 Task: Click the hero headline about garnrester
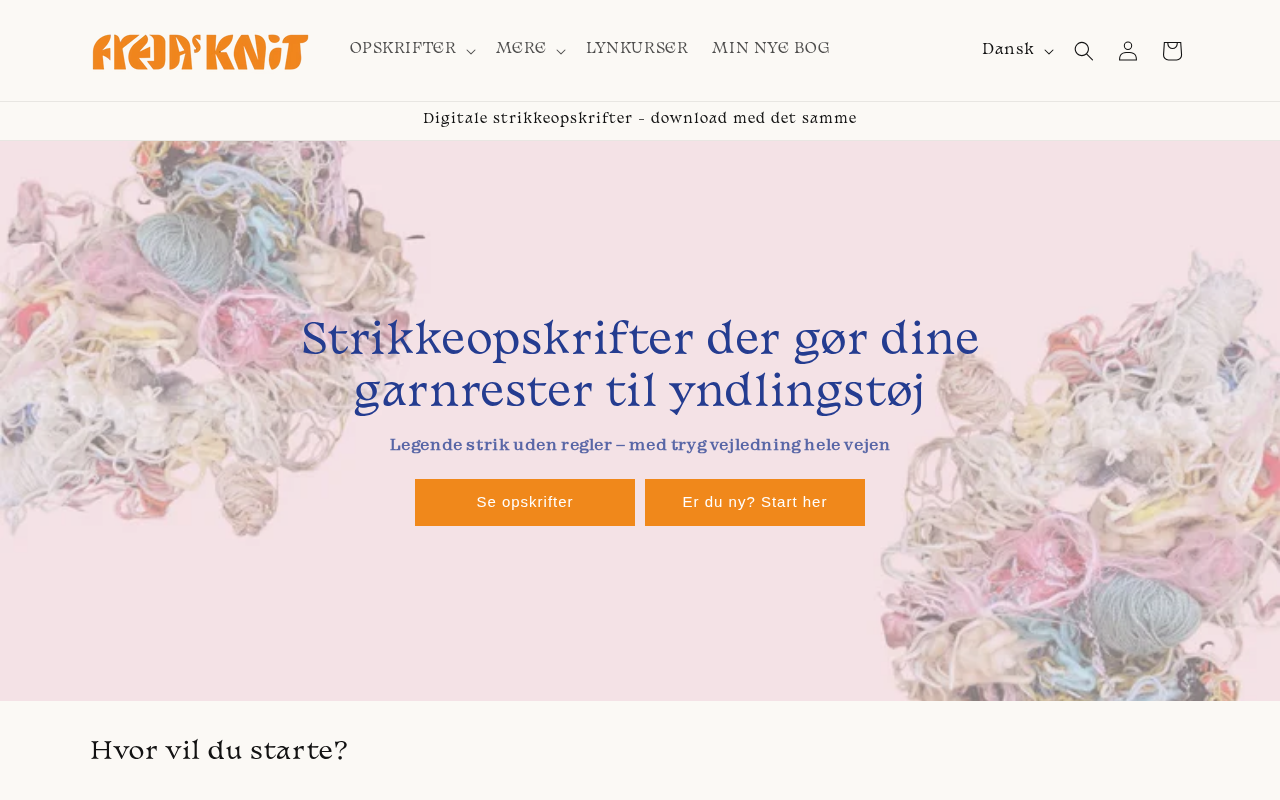pyautogui.click(x=640, y=366)
